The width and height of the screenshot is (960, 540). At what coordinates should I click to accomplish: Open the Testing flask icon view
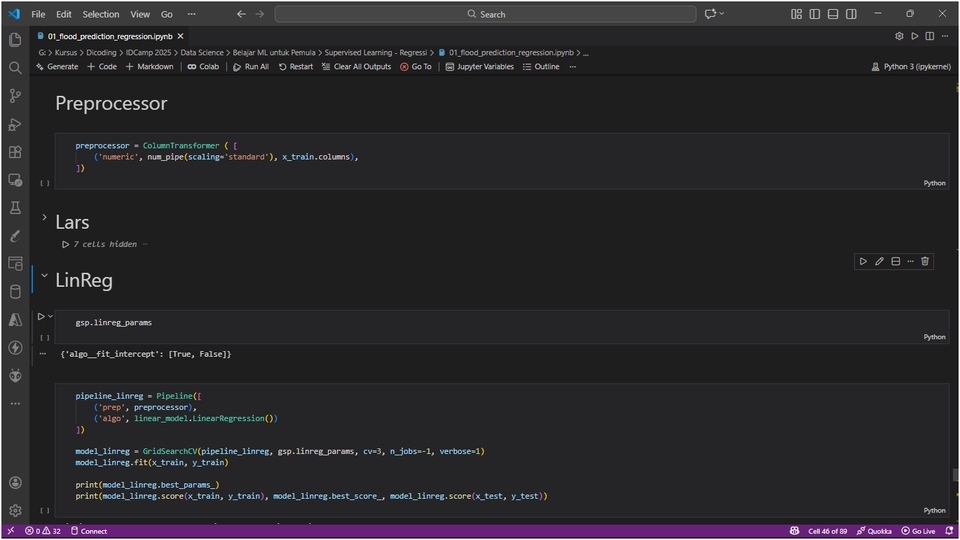point(15,208)
